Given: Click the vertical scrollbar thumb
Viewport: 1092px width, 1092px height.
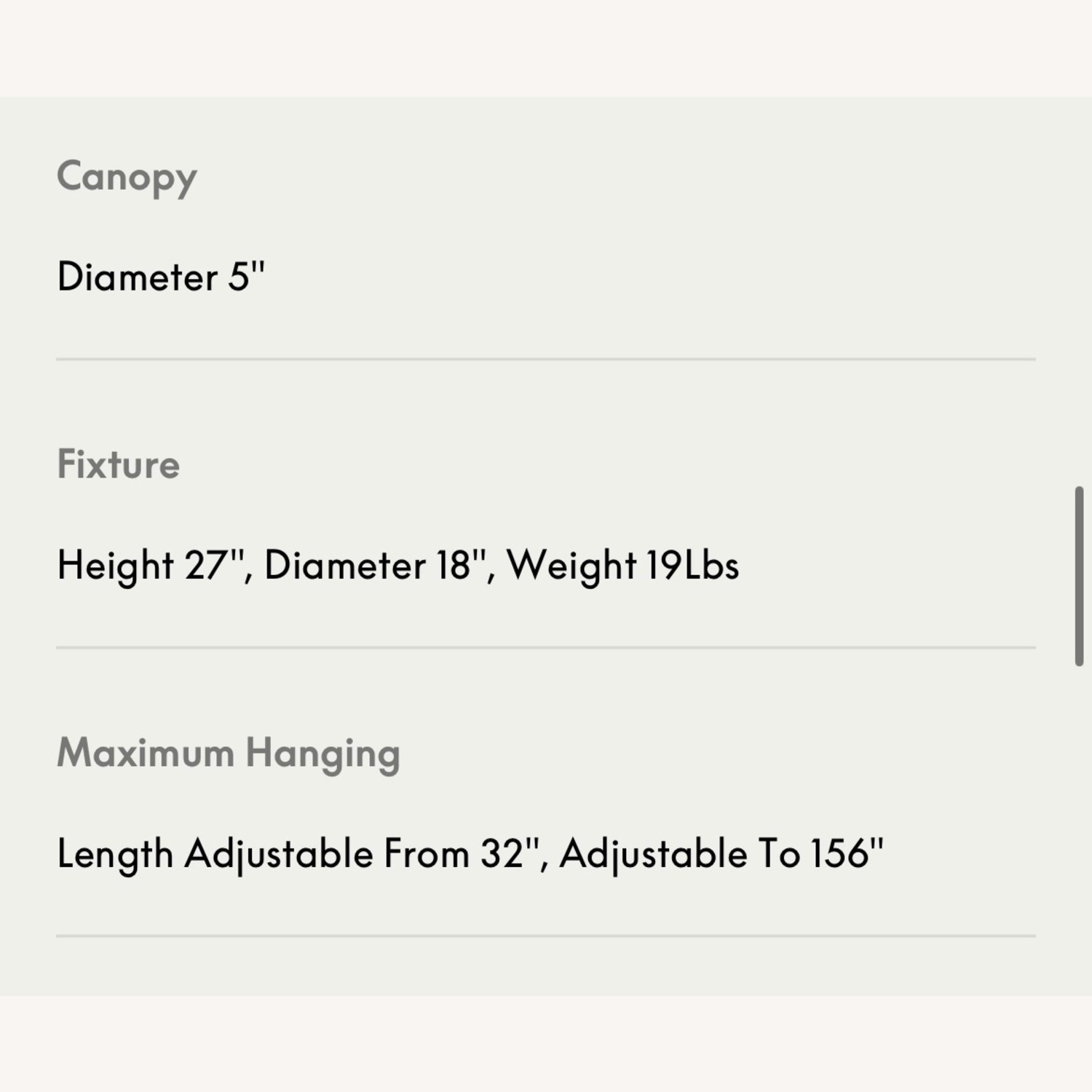Looking at the screenshot, I should pyautogui.click(x=1079, y=576).
